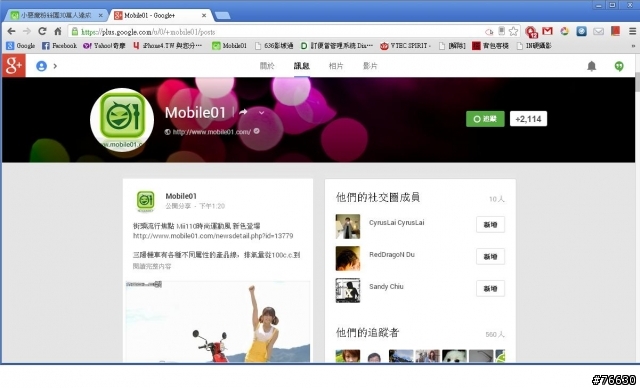Switch to the 訊息 tab
640x388 pixels.
point(302,66)
